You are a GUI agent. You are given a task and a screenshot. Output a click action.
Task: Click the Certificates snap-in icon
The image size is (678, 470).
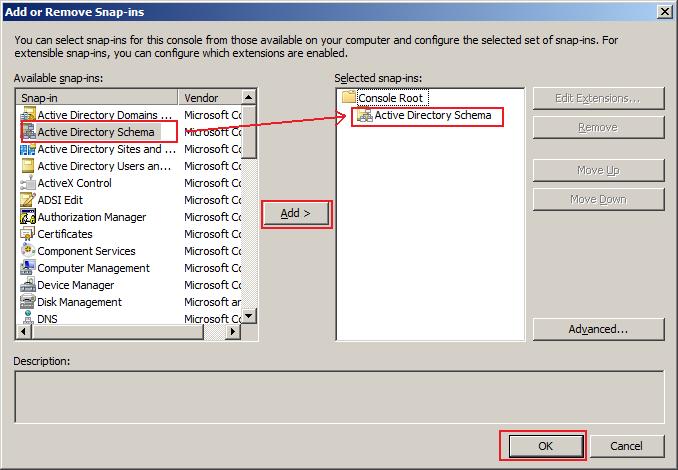coord(28,234)
